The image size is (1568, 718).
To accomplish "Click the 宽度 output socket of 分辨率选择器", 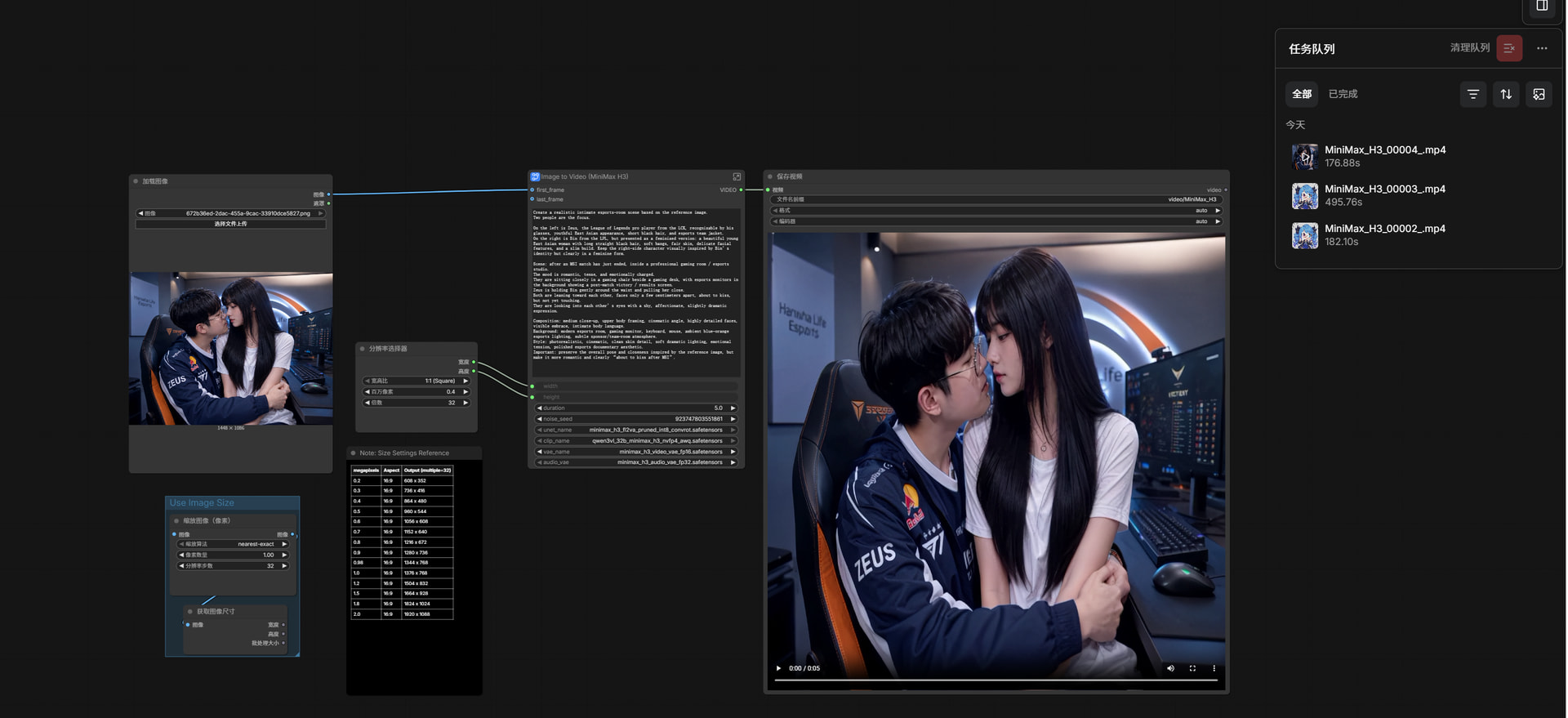I will [474, 362].
